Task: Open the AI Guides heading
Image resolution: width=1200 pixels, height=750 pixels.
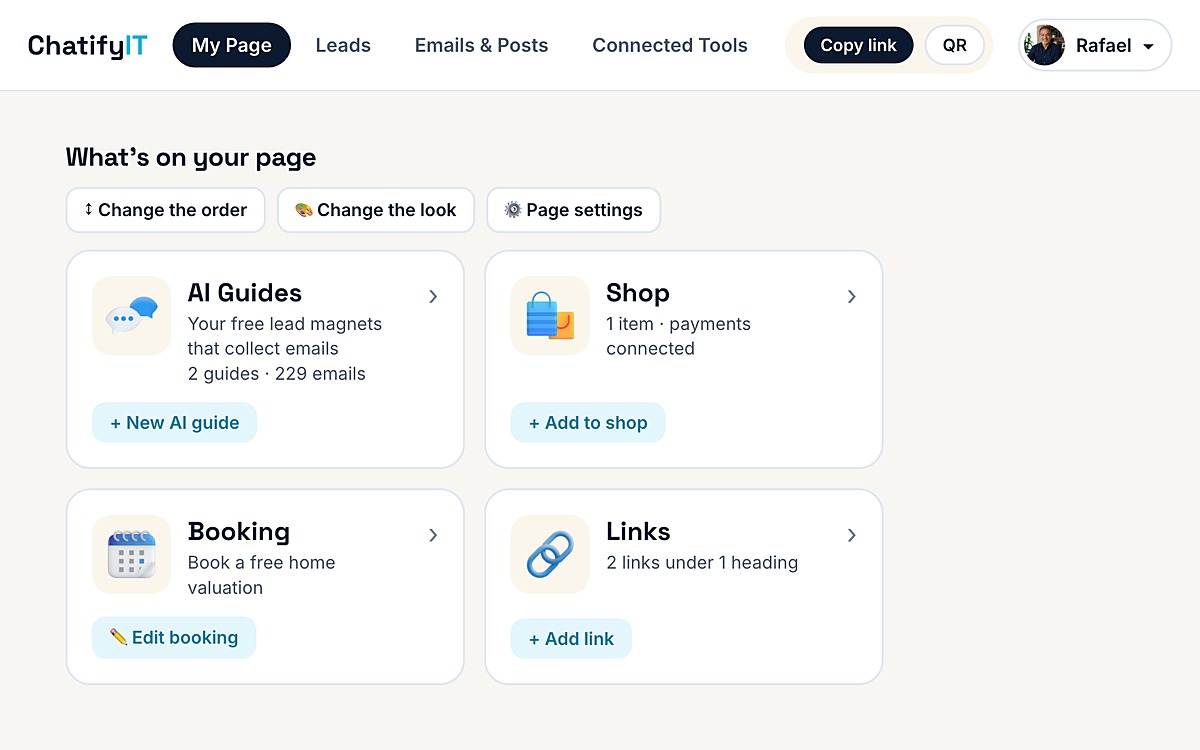Action: pos(245,293)
